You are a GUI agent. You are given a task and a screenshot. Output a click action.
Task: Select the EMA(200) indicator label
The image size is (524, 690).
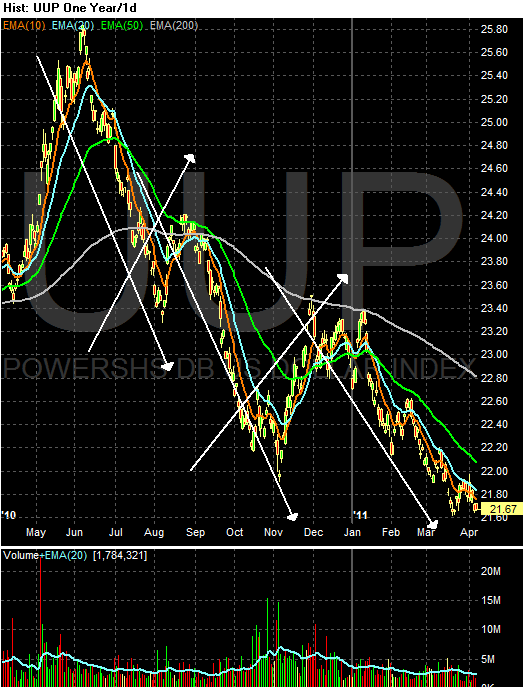pyautogui.click(x=174, y=26)
